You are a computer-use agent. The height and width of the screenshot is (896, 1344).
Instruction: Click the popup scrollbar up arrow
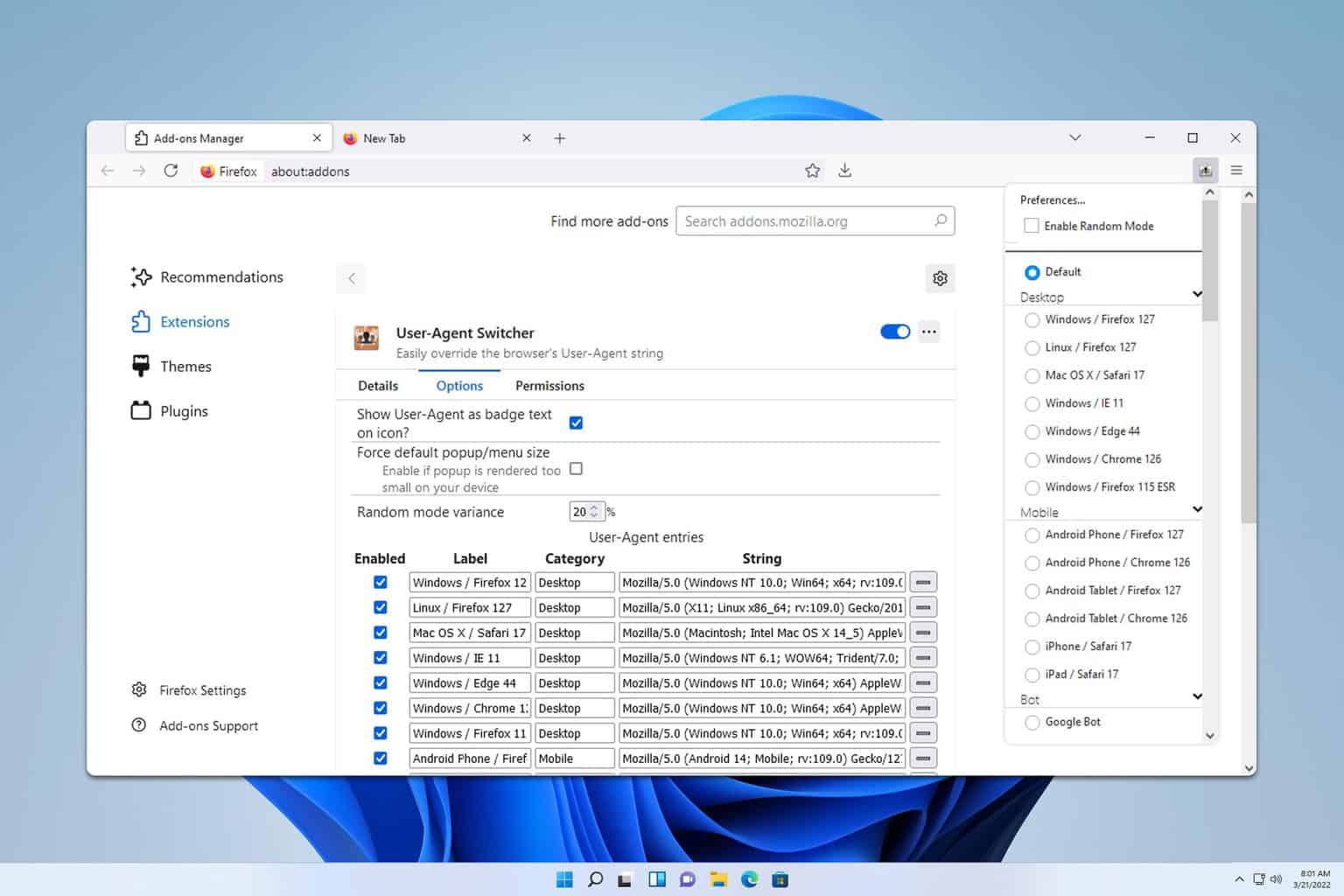coord(1210,192)
